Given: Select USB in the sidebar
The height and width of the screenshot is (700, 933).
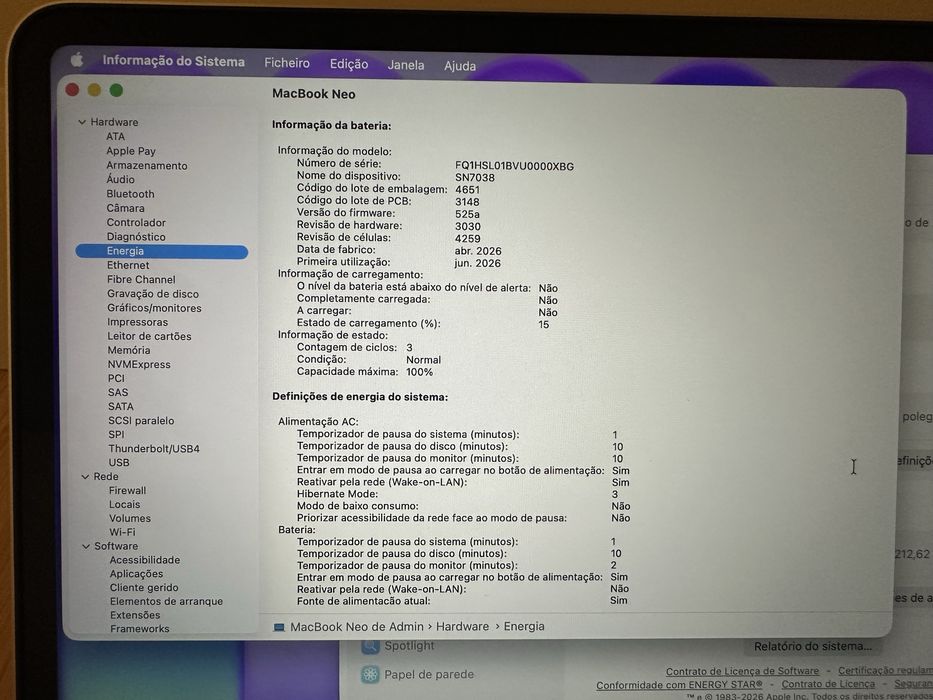Looking at the screenshot, I should coord(118,462).
